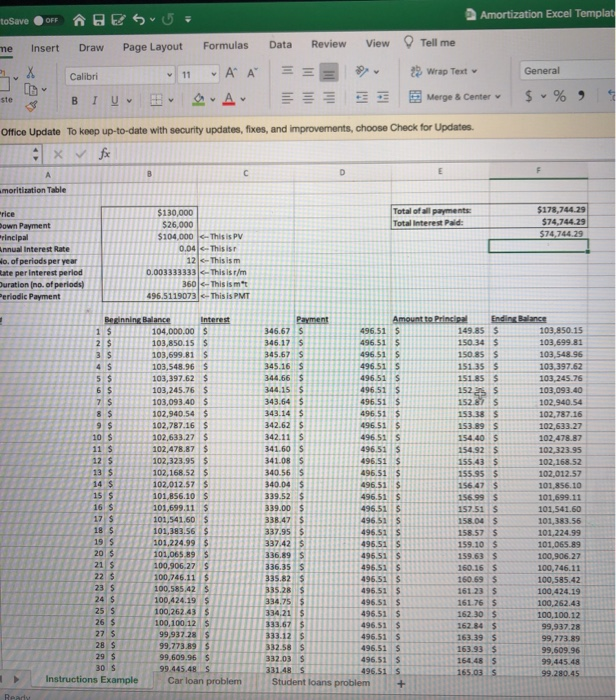This screenshot has width=616, height=700.
Task: Click the Align Left icon
Action: (x=287, y=97)
